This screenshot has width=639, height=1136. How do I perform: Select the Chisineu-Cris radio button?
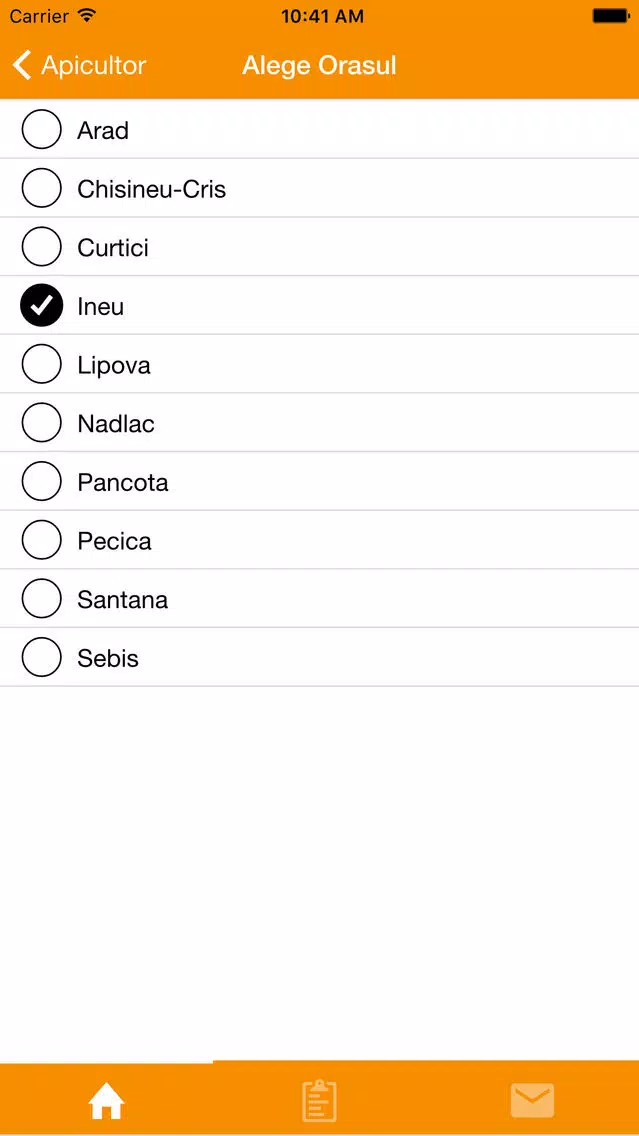(x=41, y=188)
